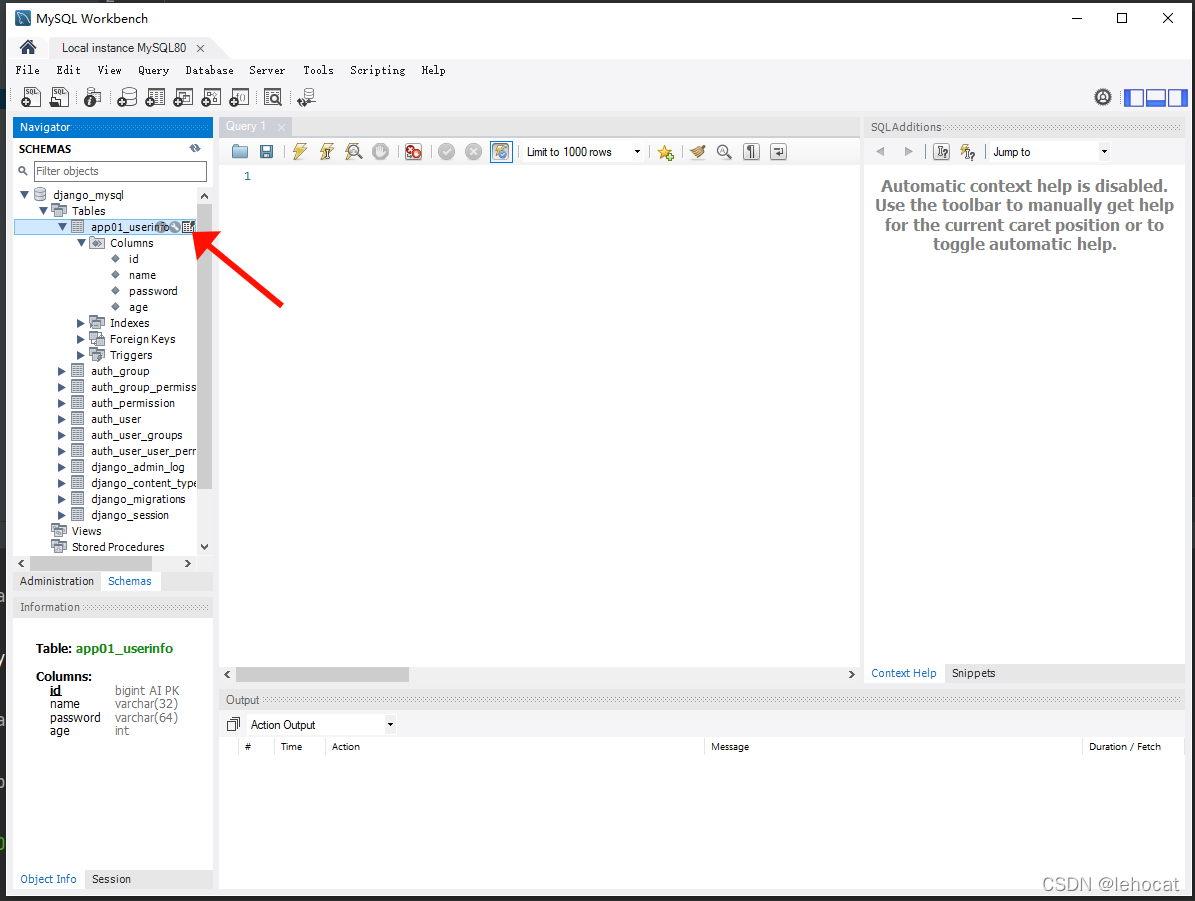Expand the Foreign Keys node
This screenshot has width=1195, height=901.
pos(81,339)
